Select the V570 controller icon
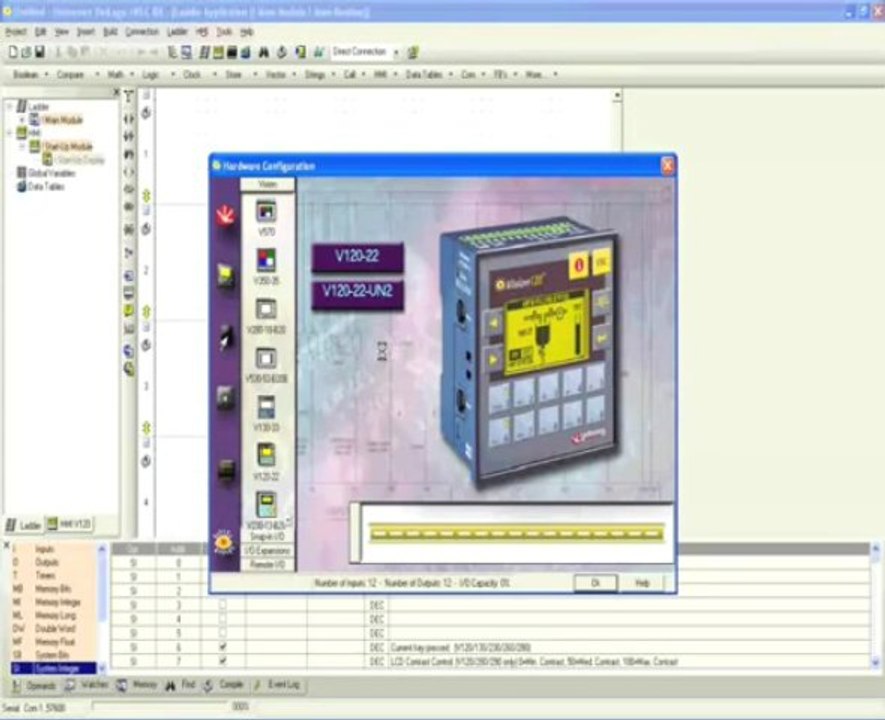 (266, 211)
